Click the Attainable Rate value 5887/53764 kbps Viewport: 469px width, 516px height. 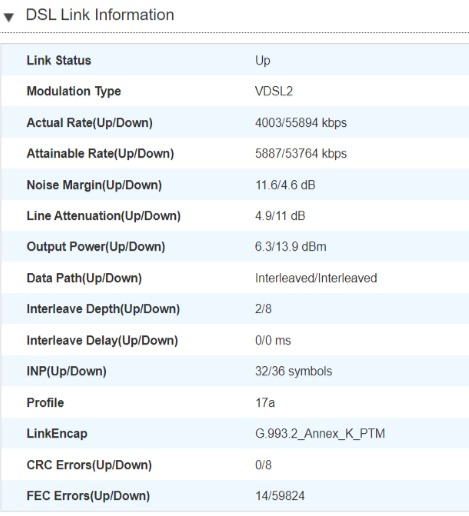tap(301, 154)
